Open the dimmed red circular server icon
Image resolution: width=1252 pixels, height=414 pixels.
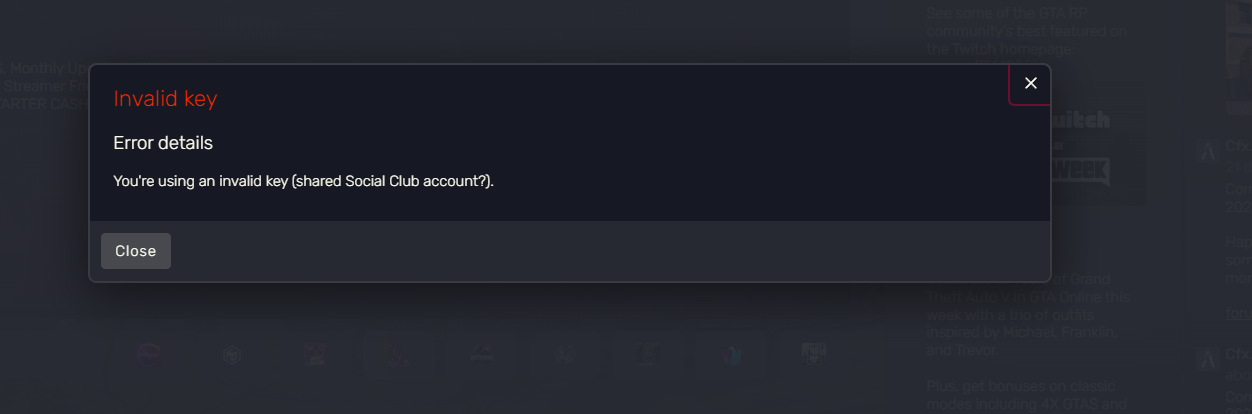point(149,354)
